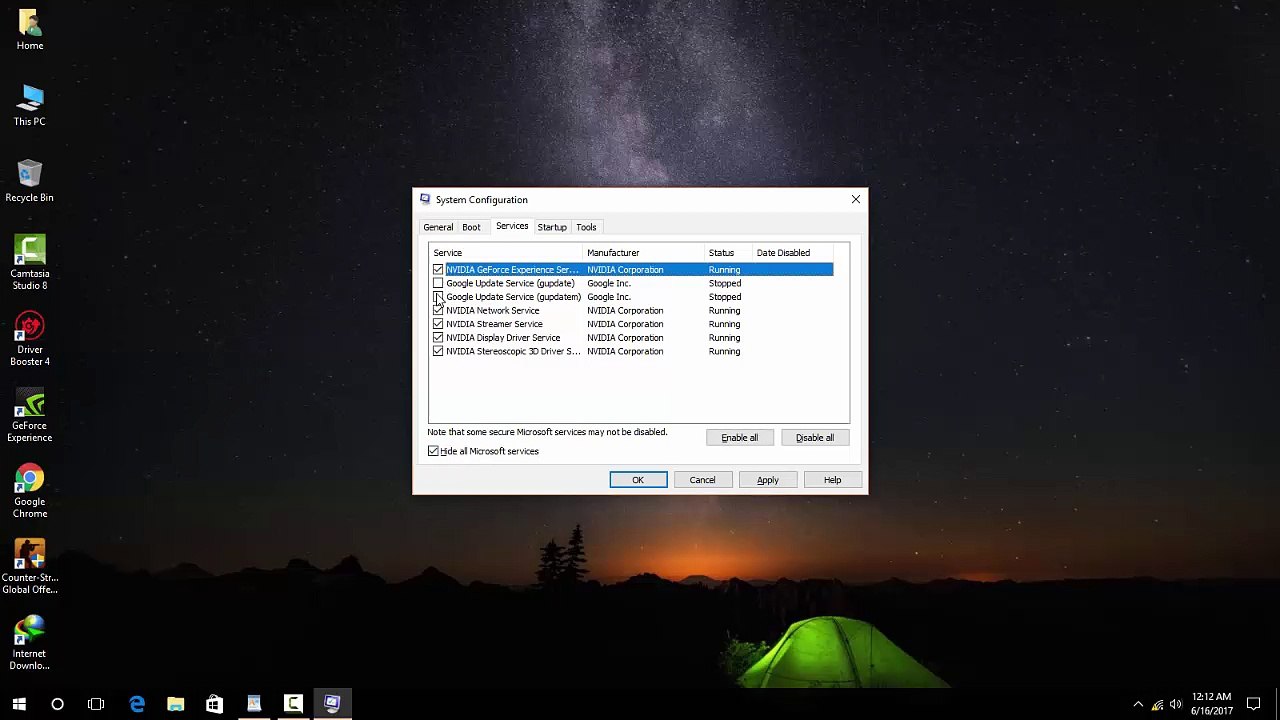The height and width of the screenshot is (720, 1280).
Task: Sort by the Status column header
Action: pyautogui.click(x=729, y=253)
